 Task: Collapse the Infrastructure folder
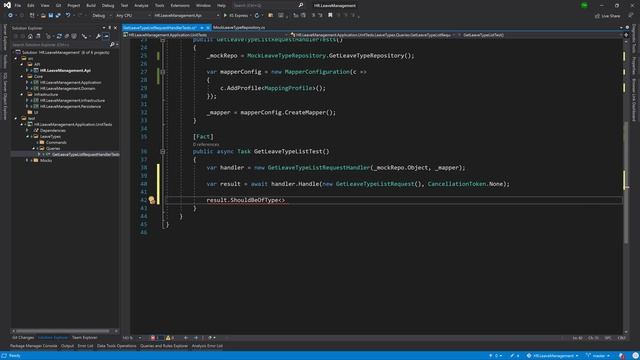pyautogui.click(x=22, y=94)
